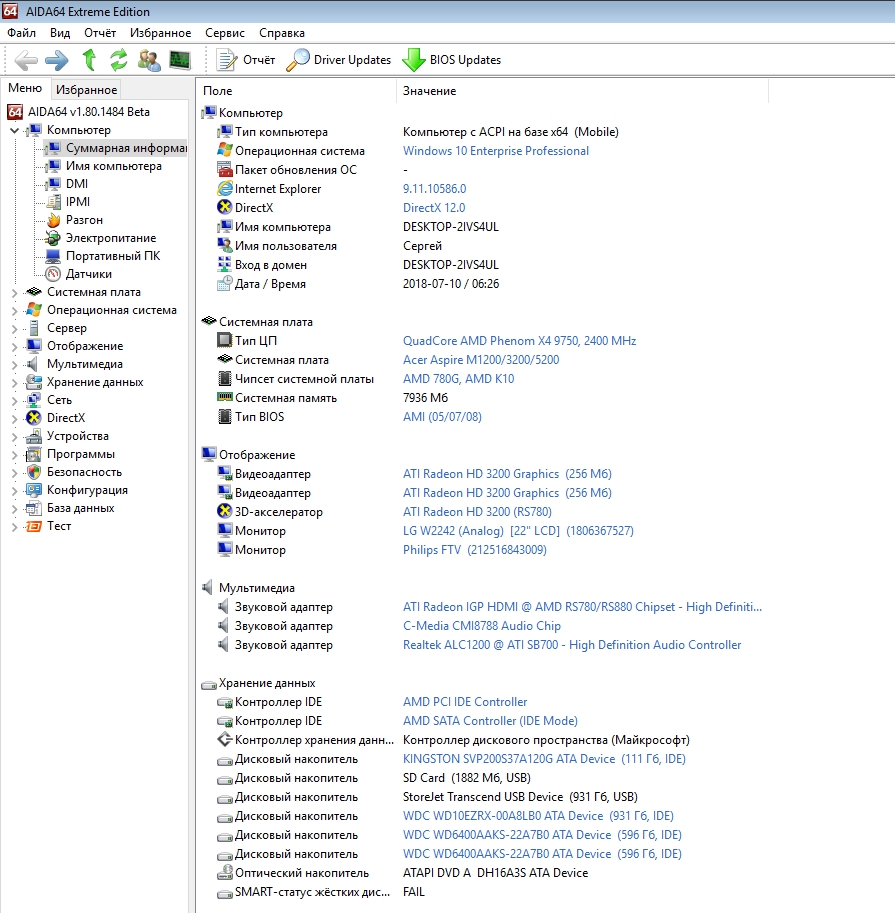
Task: Open the Справка menu
Action: [282, 33]
